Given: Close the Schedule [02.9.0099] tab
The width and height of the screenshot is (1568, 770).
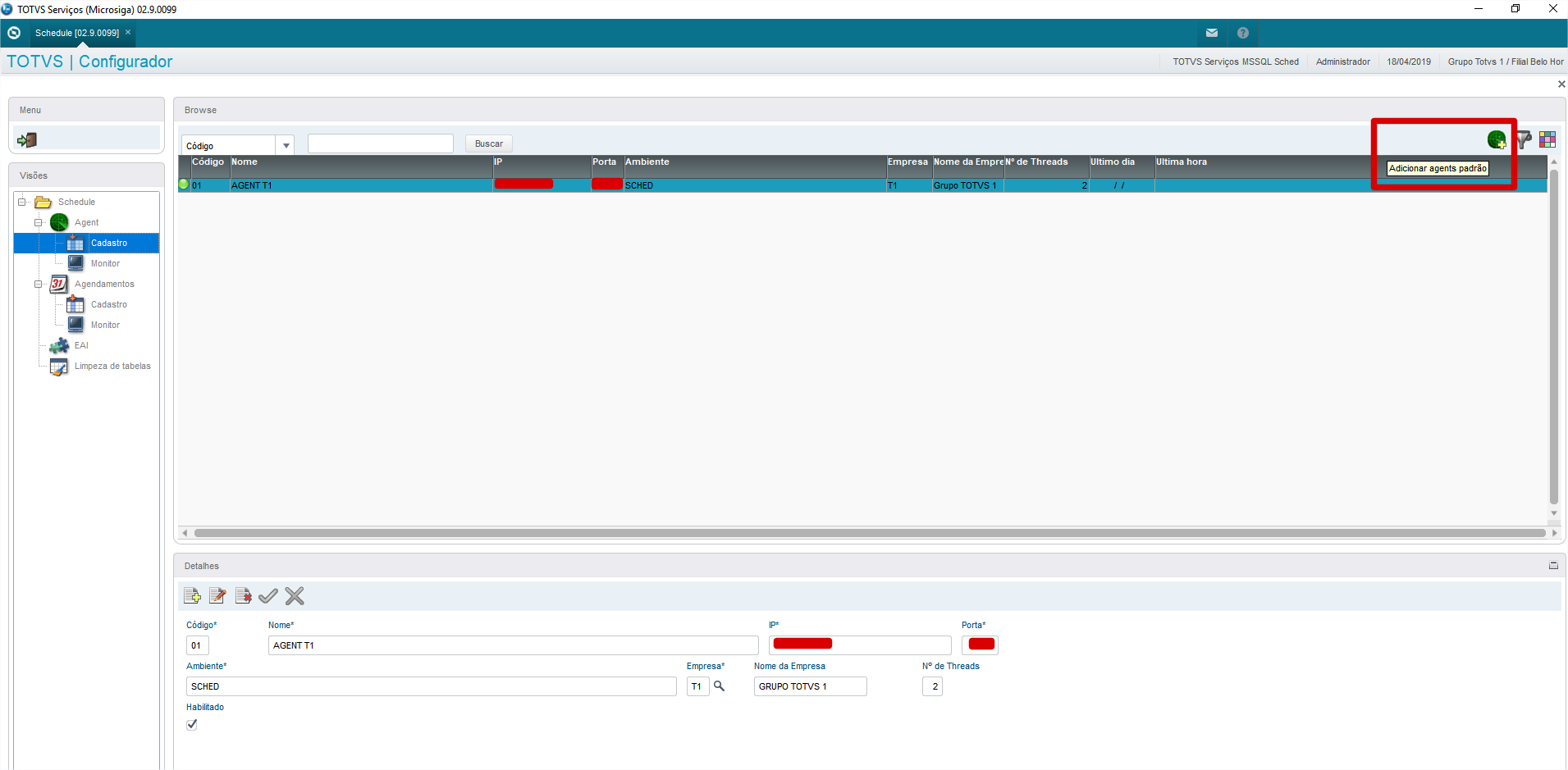Looking at the screenshot, I should (x=128, y=33).
